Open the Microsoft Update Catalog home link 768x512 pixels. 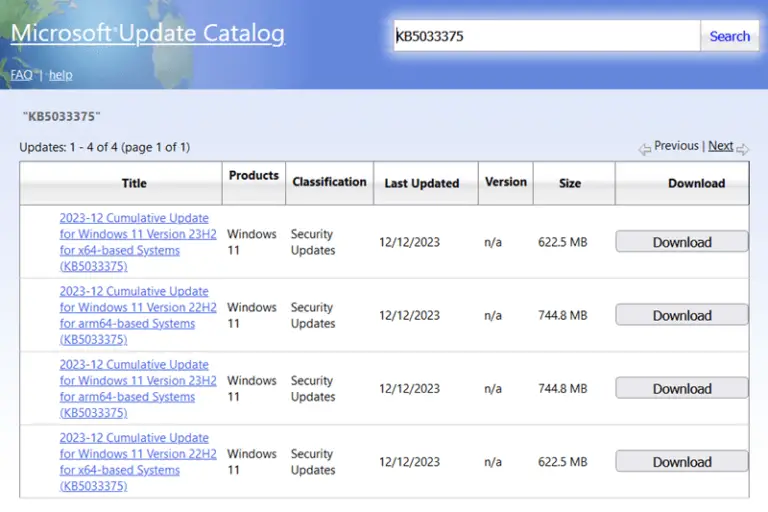147,33
